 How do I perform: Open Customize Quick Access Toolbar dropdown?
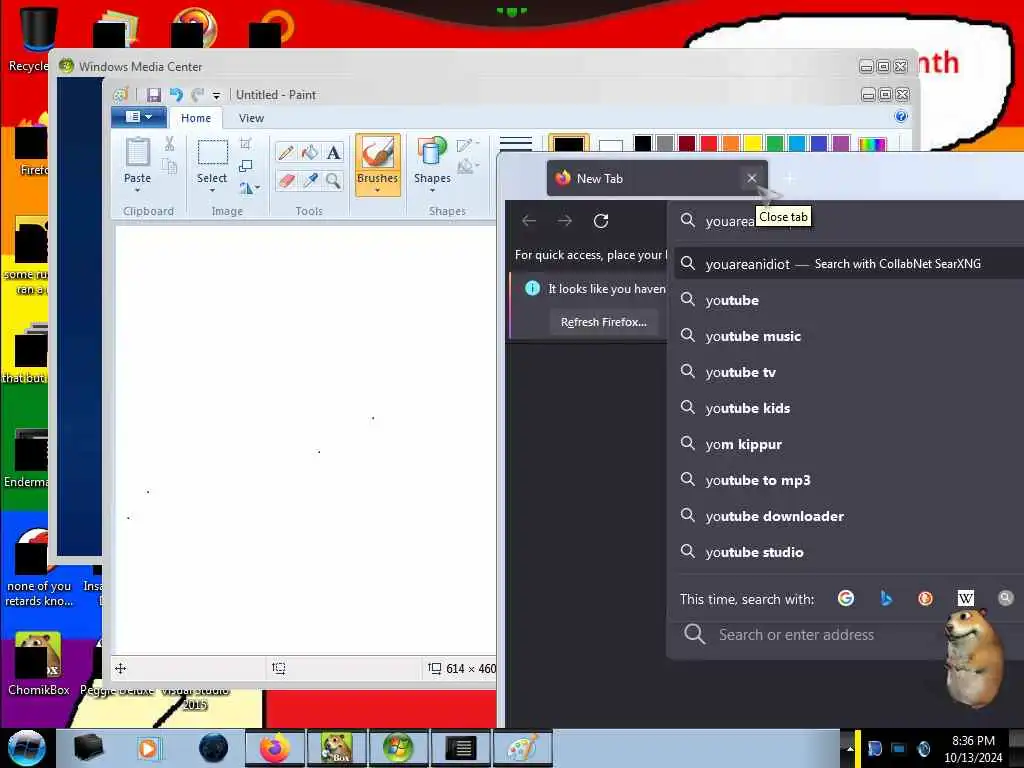(216, 95)
